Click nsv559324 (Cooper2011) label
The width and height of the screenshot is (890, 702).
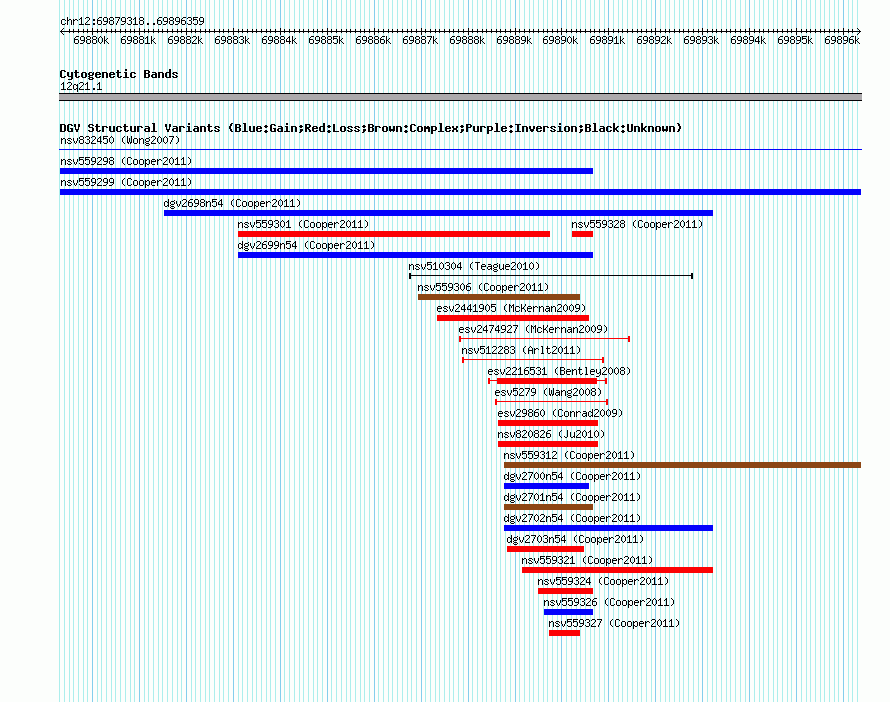coord(603,581)
